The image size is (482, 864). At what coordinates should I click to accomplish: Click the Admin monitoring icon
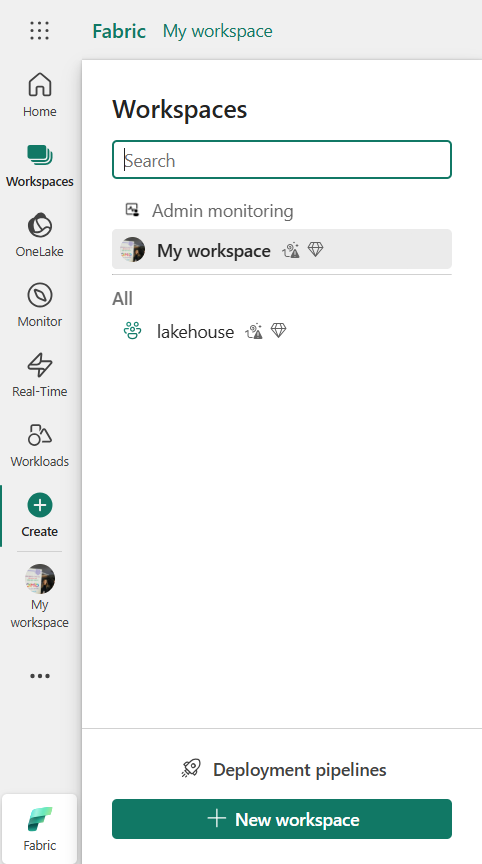(x=132, y=209)
